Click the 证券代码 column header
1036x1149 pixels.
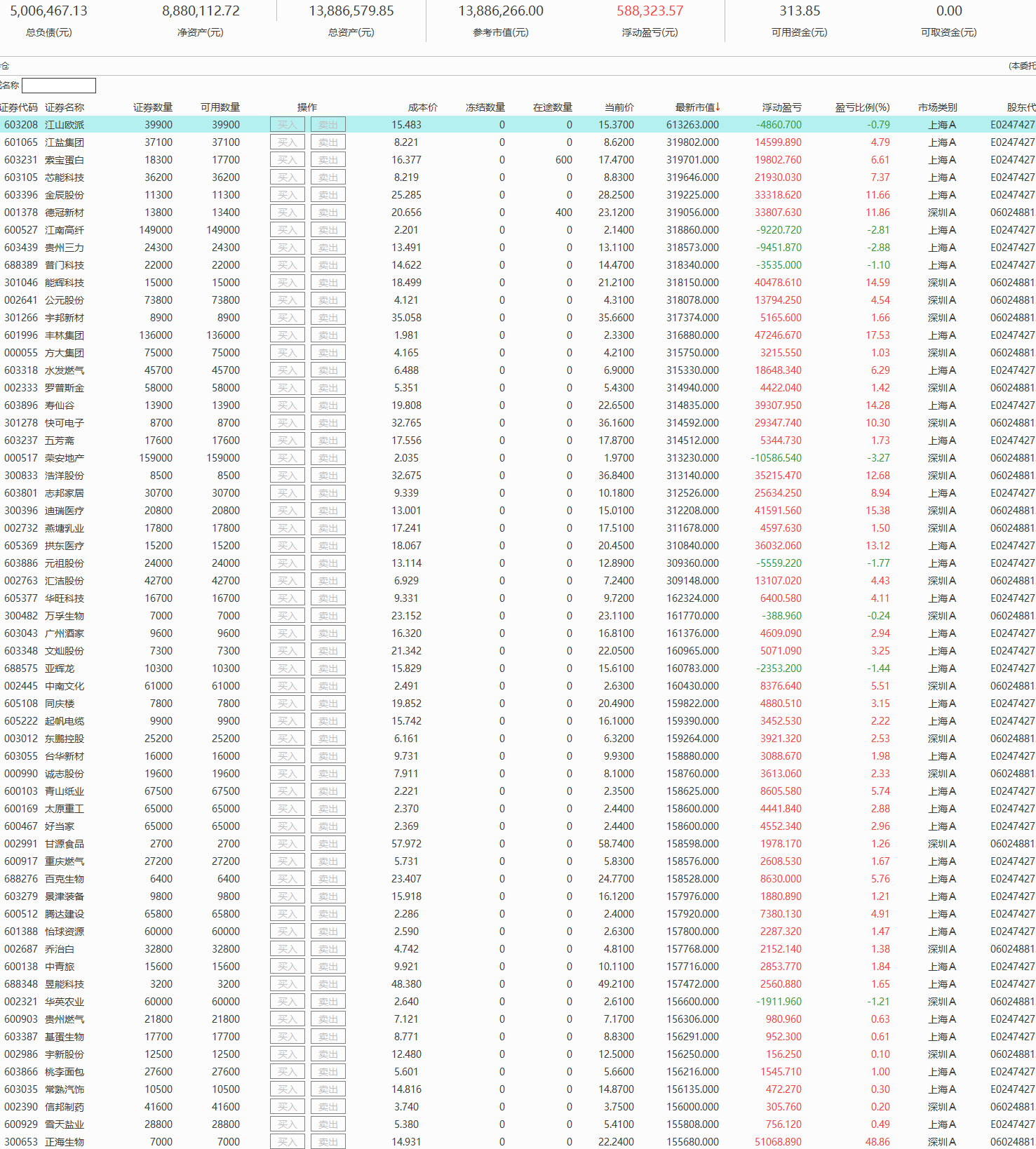tap(19, 107)
